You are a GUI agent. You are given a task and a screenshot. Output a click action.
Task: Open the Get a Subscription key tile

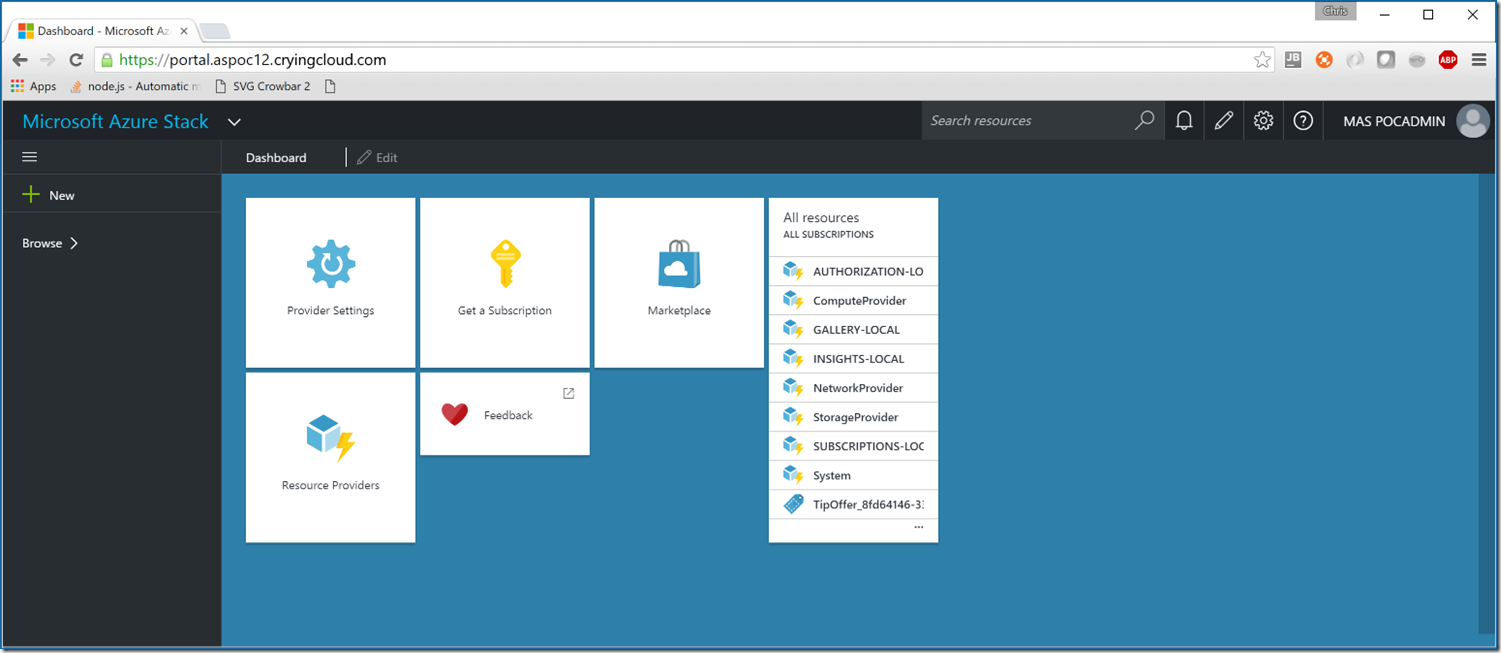point(504,282)
